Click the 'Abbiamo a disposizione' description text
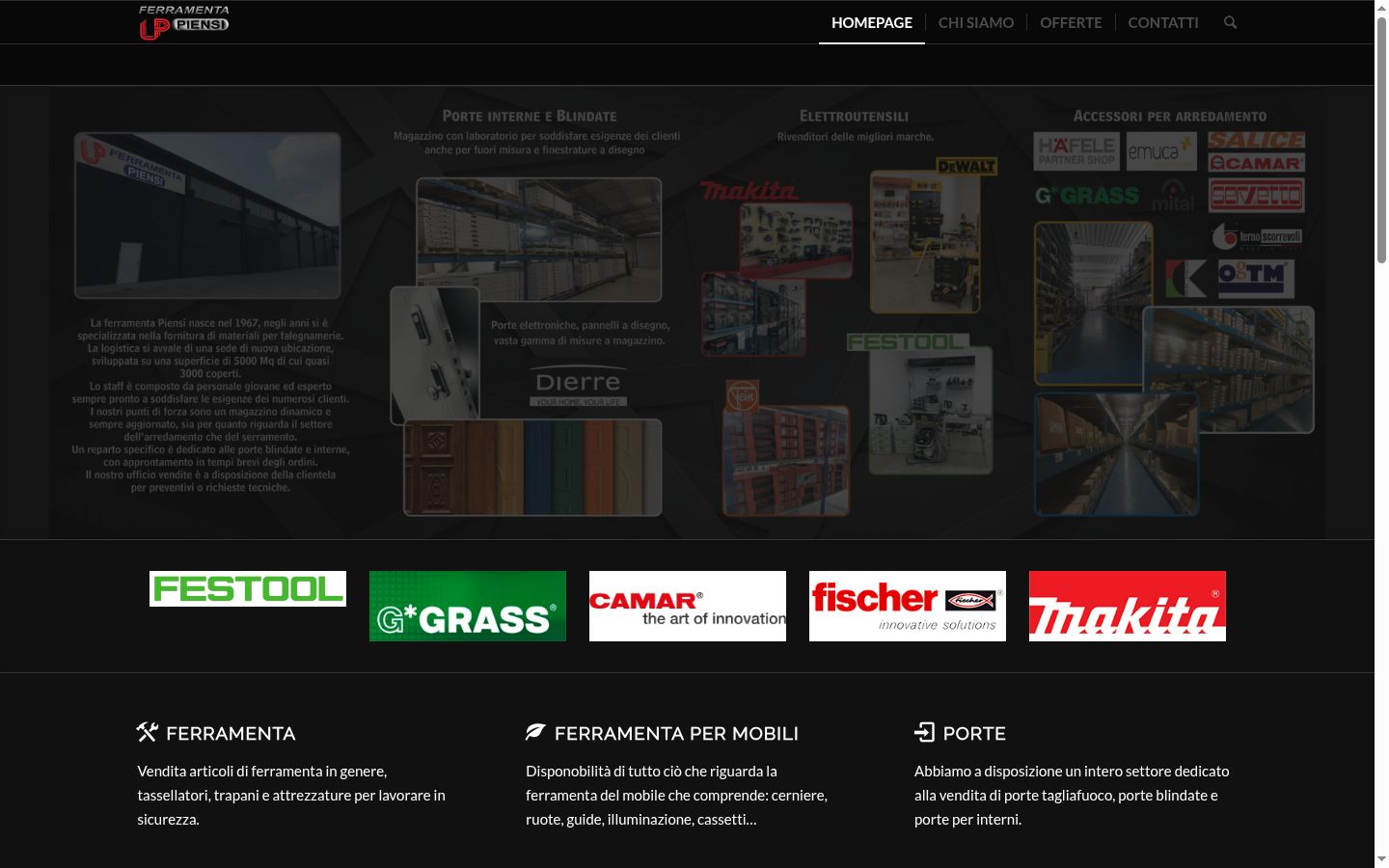 pyautogui.click(x=1072, y=795)
